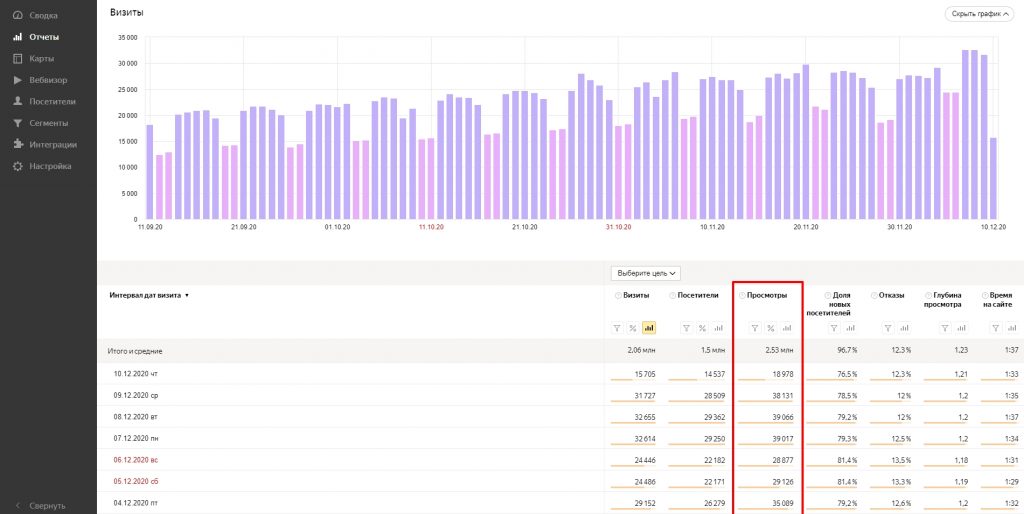The width and height of the screenshot is (1024, 514).
Task: Select the Визиты metric radio button
Action: click(x=618, y=296)
